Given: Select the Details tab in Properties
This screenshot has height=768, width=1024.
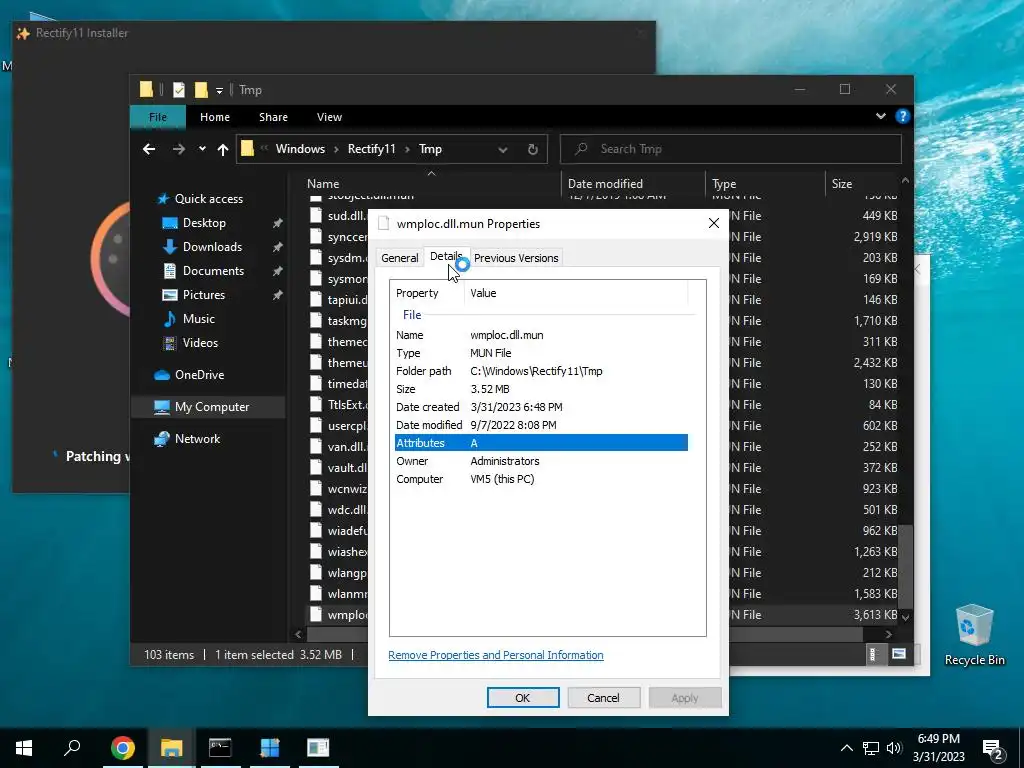Looking at the screenshot, I should pyautogui.click(x=446, y=257).
